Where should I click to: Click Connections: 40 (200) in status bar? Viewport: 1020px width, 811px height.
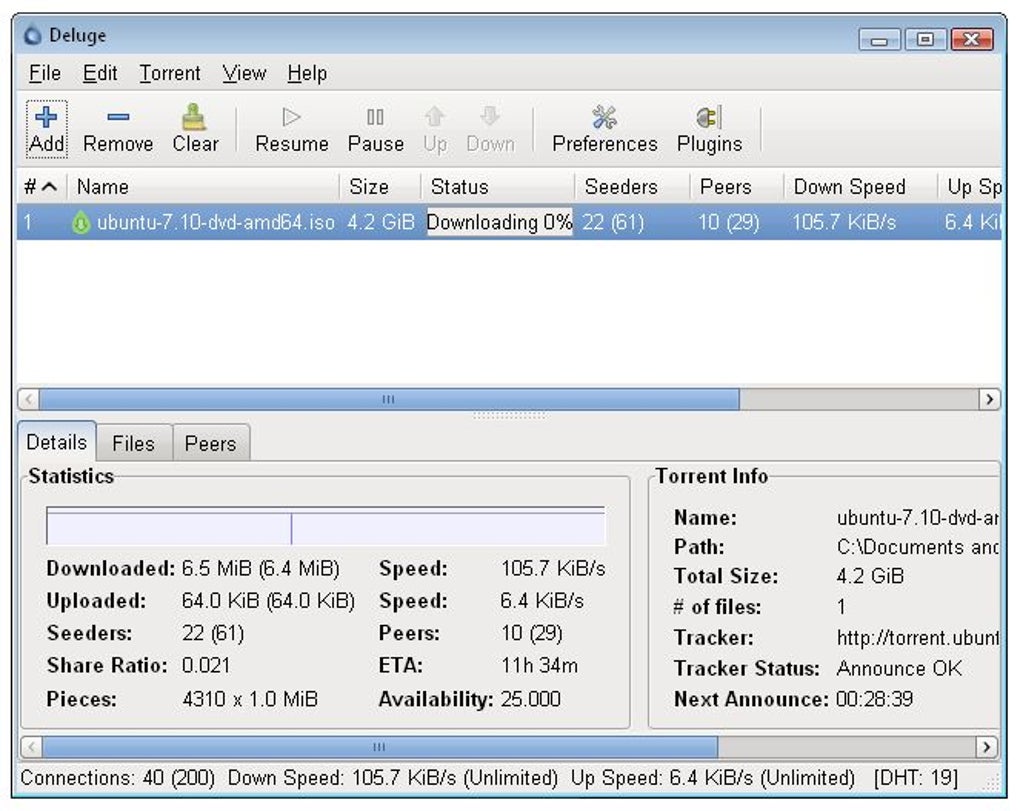(118, 778)
